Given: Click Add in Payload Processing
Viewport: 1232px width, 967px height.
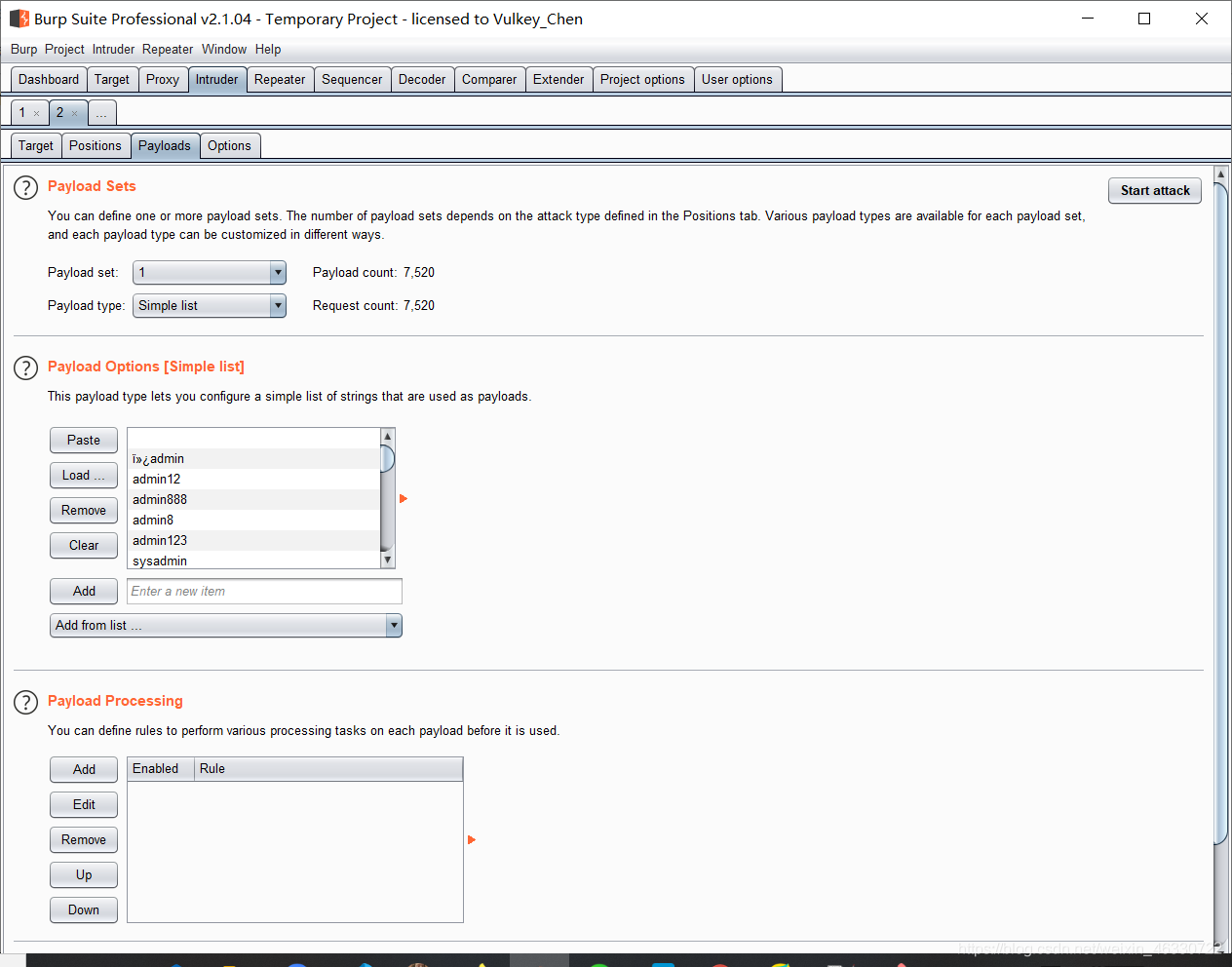Looking at the screenshot, I should coord(84,770).
